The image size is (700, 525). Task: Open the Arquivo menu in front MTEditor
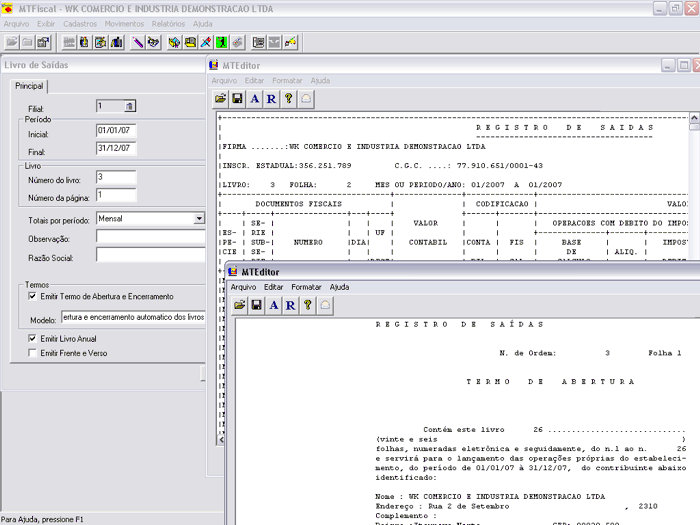coord(243,287)
